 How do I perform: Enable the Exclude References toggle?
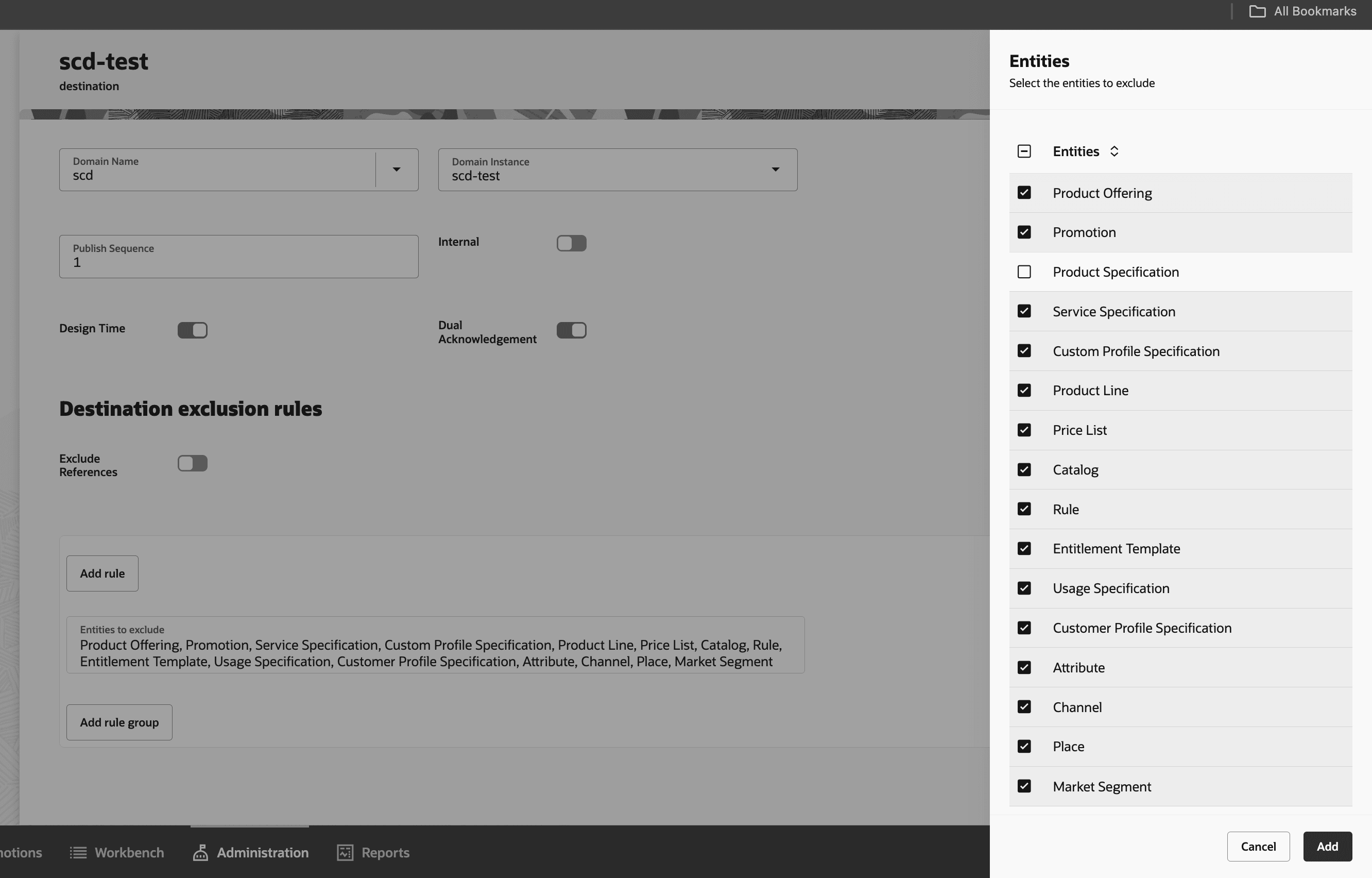(x=193, y=463)
